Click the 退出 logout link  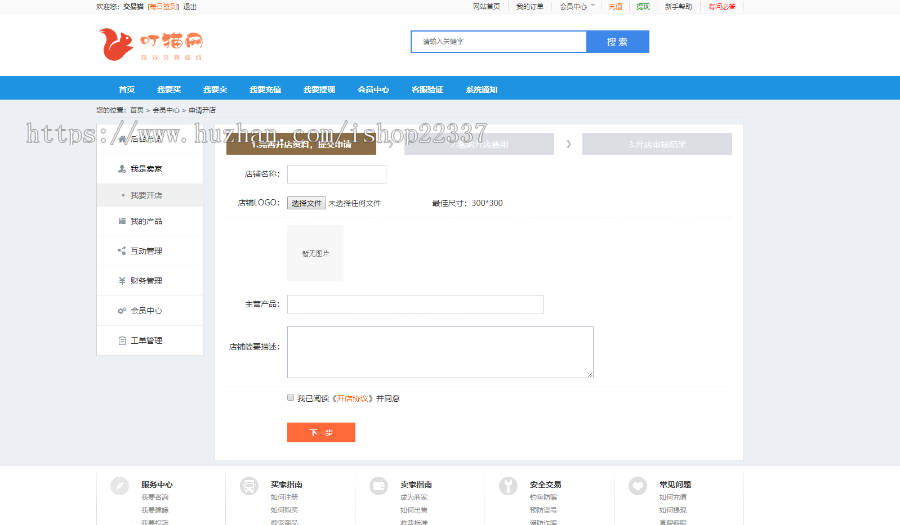(x=190, y=6)
